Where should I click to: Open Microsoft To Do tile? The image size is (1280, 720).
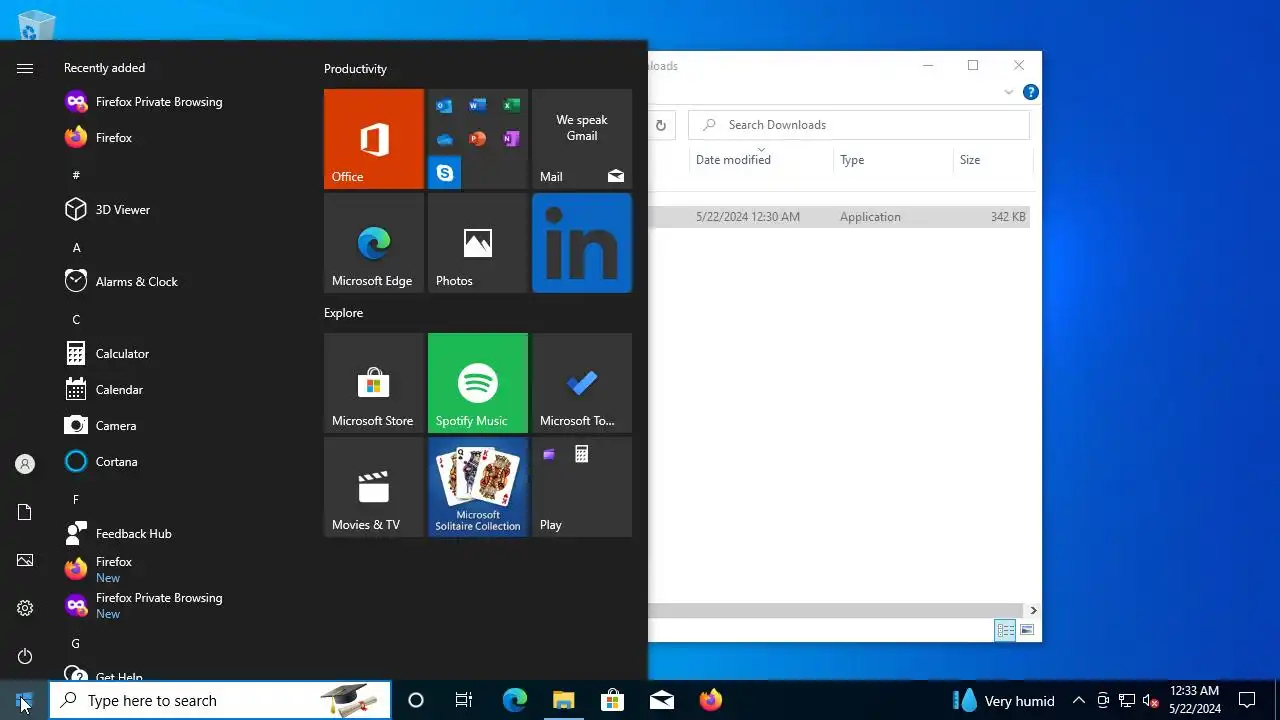(x=582, y=383)
